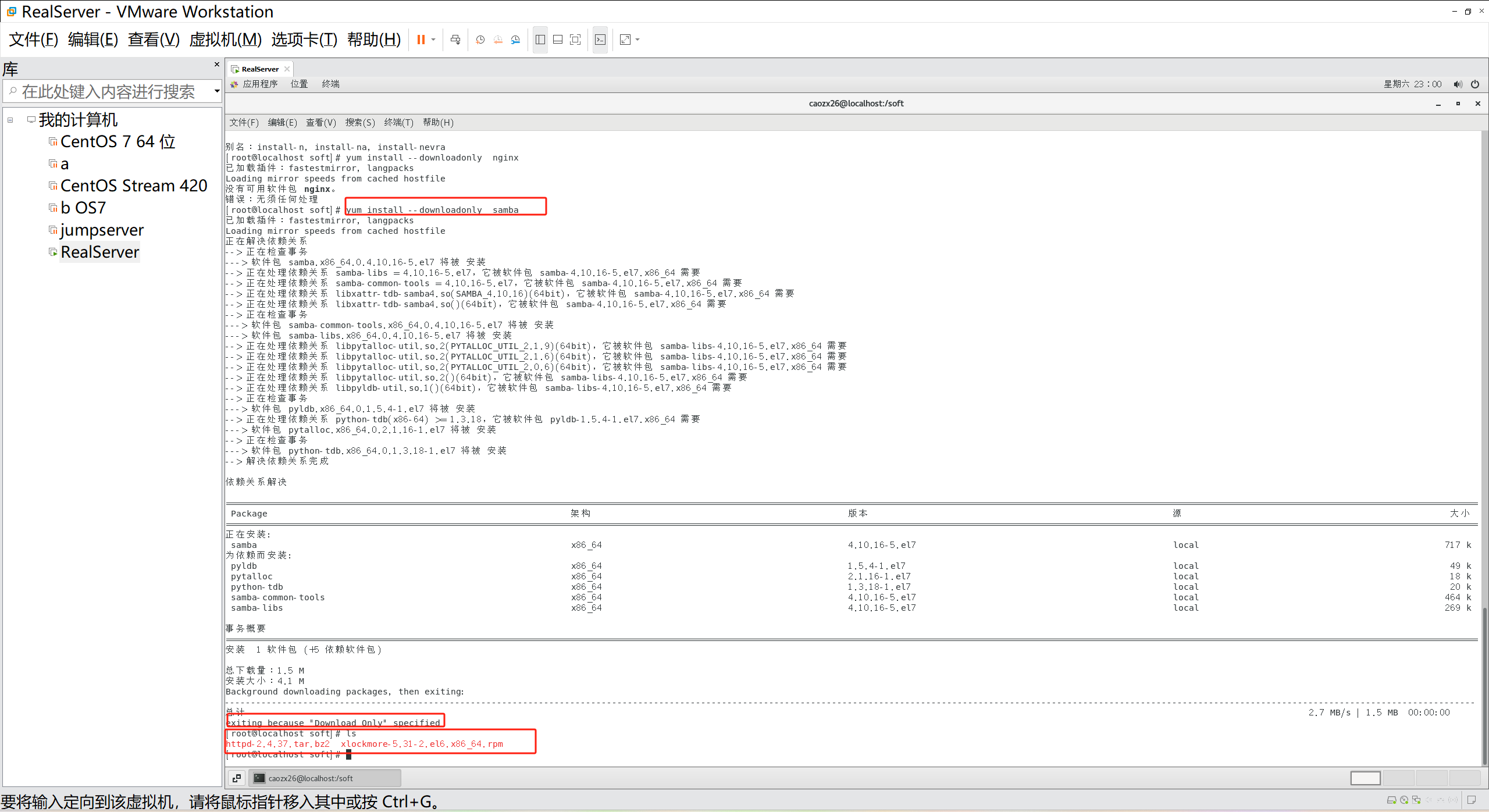Select jumpserver in the library
The image size is (1489, 812).
102,230
